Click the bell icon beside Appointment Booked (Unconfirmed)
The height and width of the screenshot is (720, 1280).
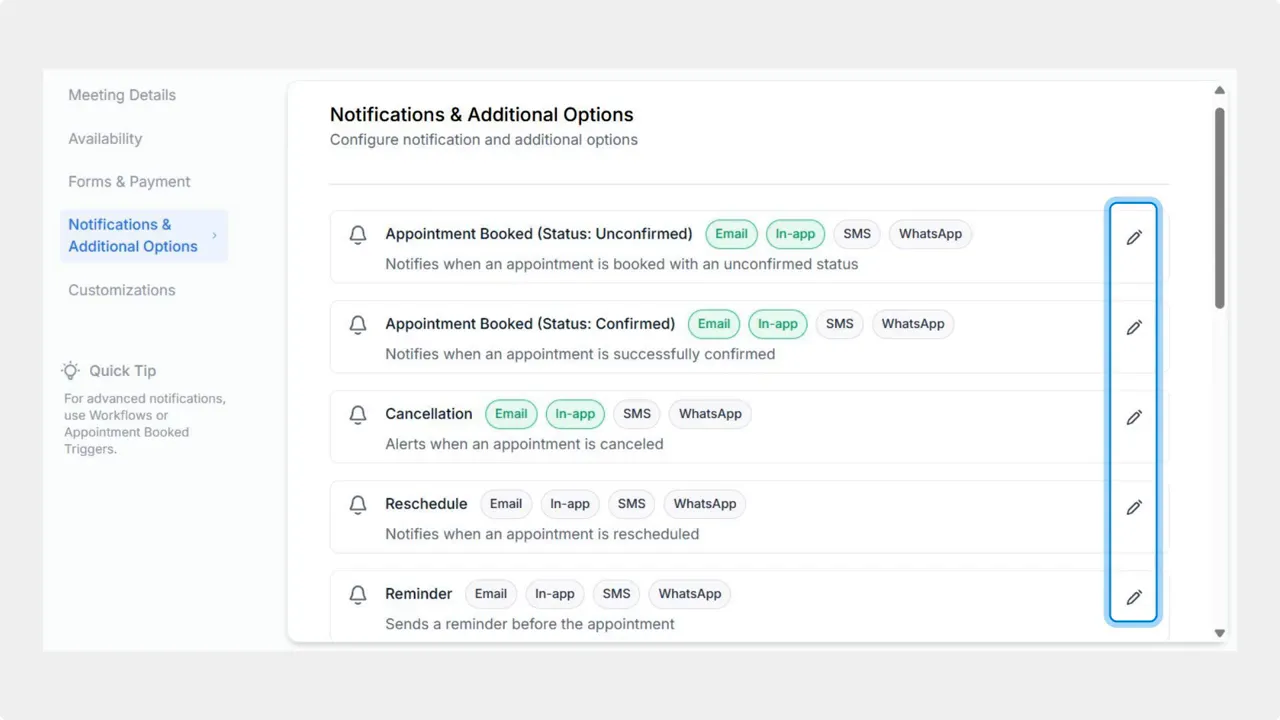click(357, 234)
